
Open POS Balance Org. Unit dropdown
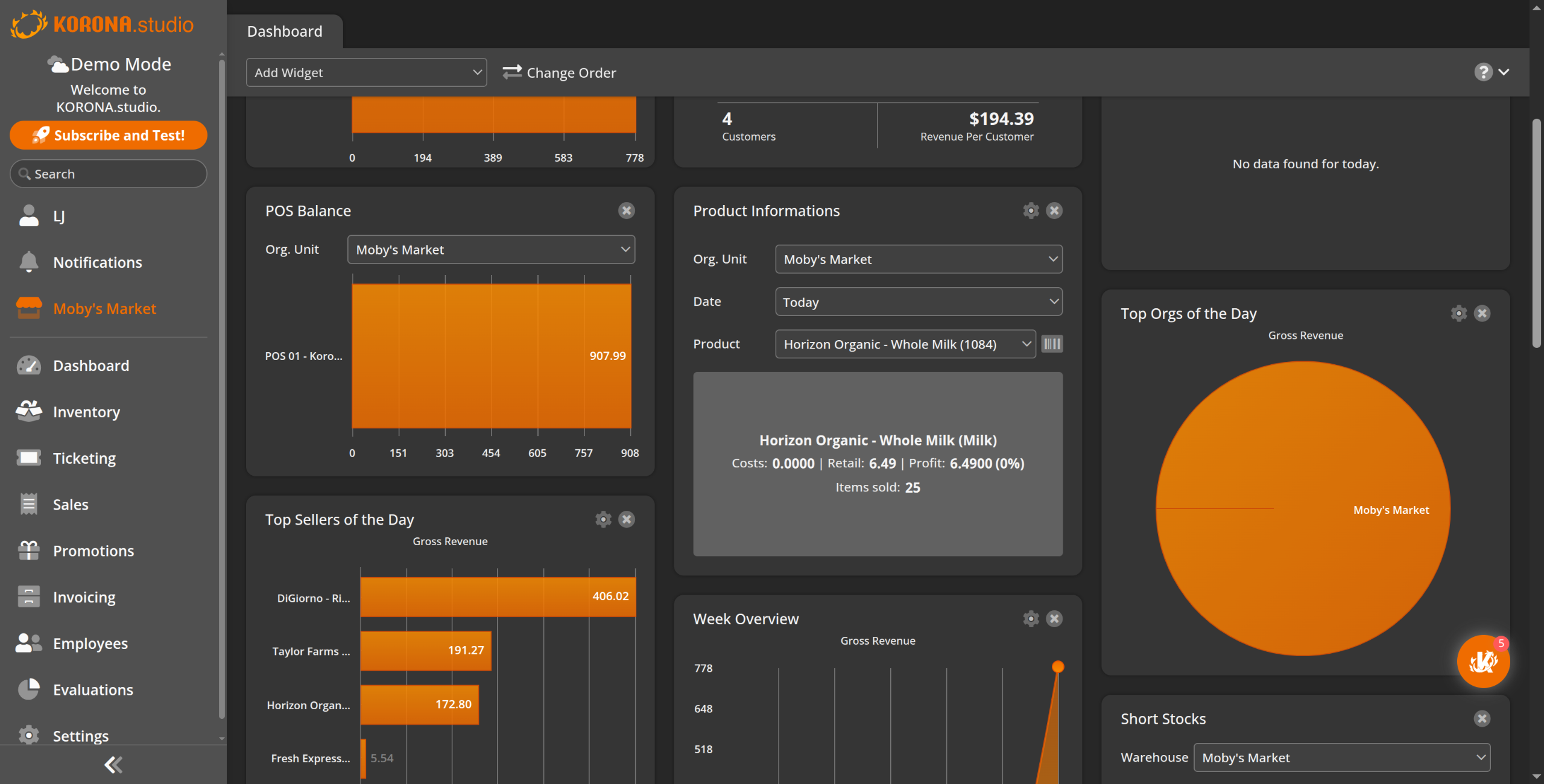coord(491,250)
